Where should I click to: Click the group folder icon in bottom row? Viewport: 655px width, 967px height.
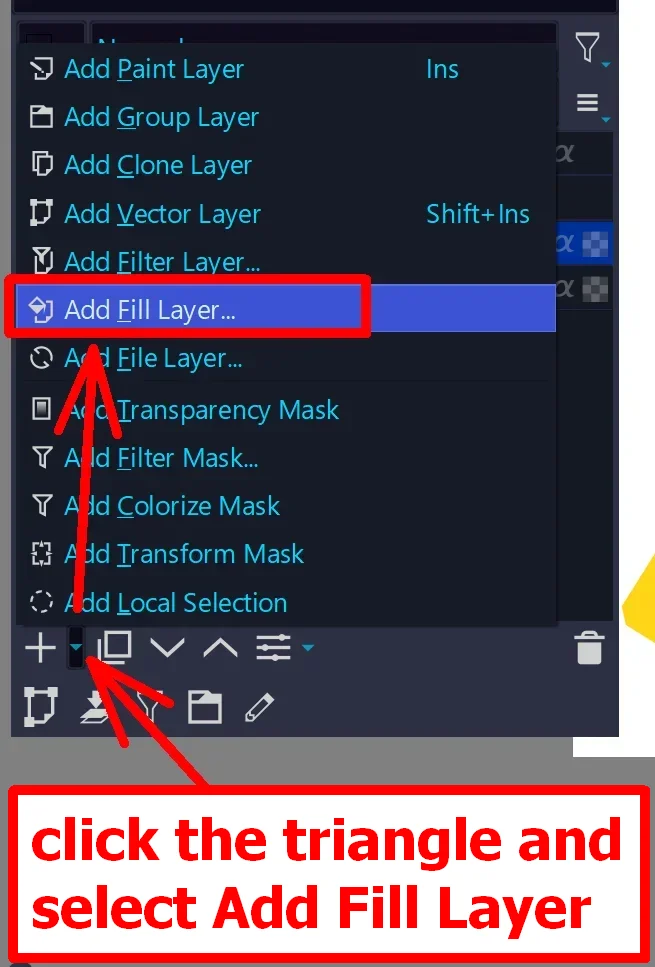click(205, 707)
